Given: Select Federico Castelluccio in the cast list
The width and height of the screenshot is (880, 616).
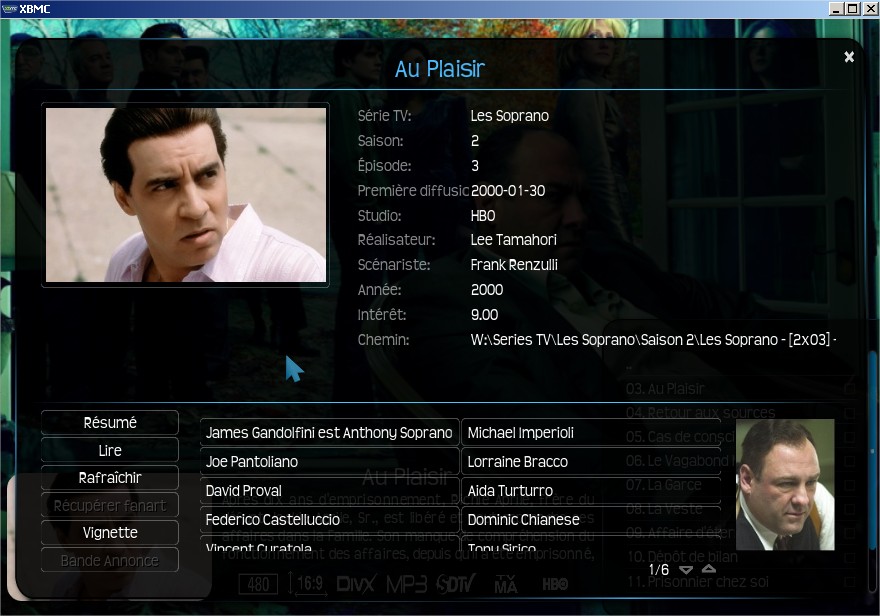Looking at the screenshot, I should pos(329,520).
